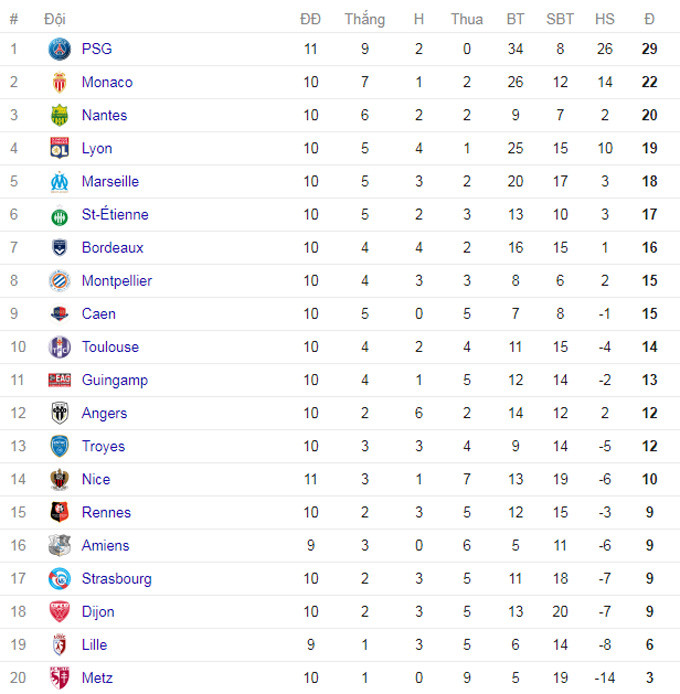Select the Lille team name link
The width and height of the screenshot is (680, 694).
94,644
